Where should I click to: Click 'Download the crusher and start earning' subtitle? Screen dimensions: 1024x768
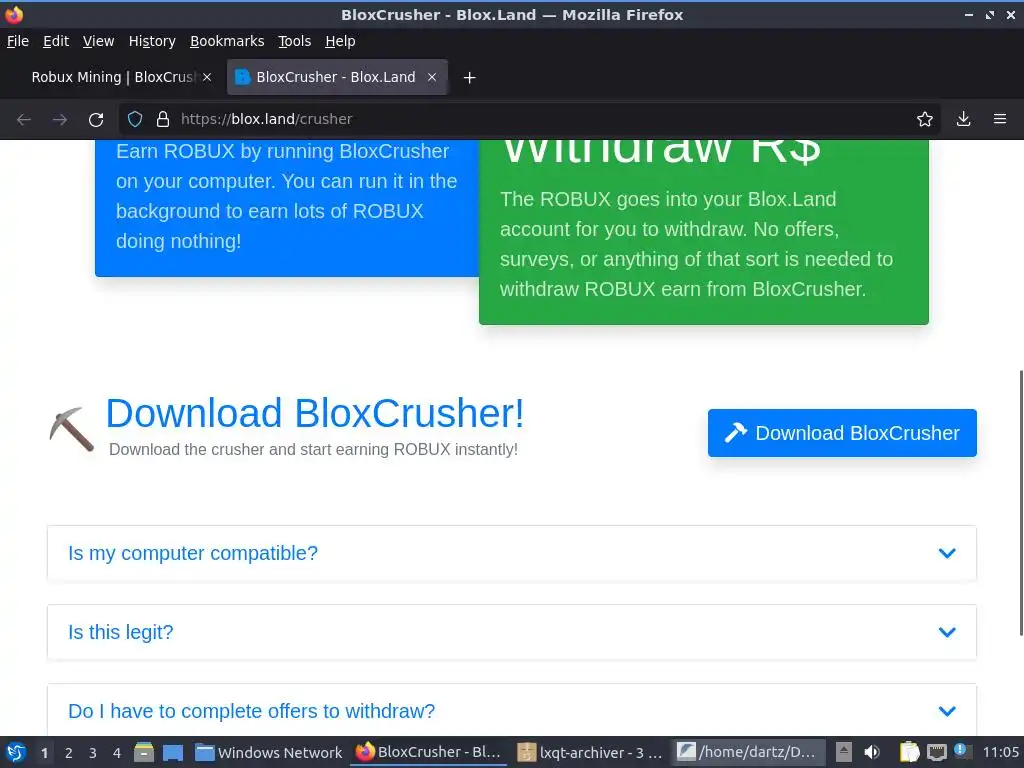[x=313, y=449]
